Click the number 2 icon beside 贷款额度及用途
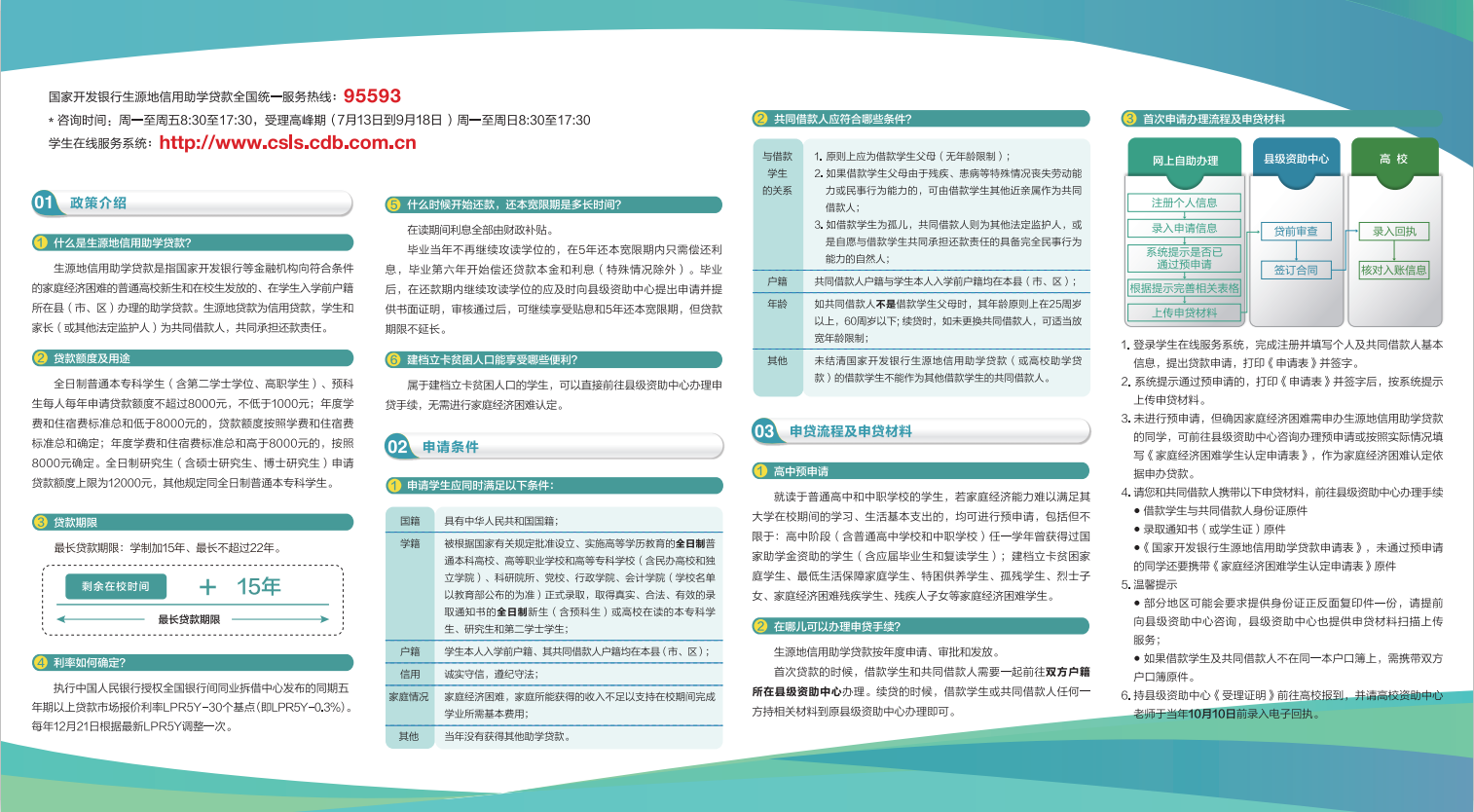The height and width of the screenshot is (812, 1474). point(41,358)
